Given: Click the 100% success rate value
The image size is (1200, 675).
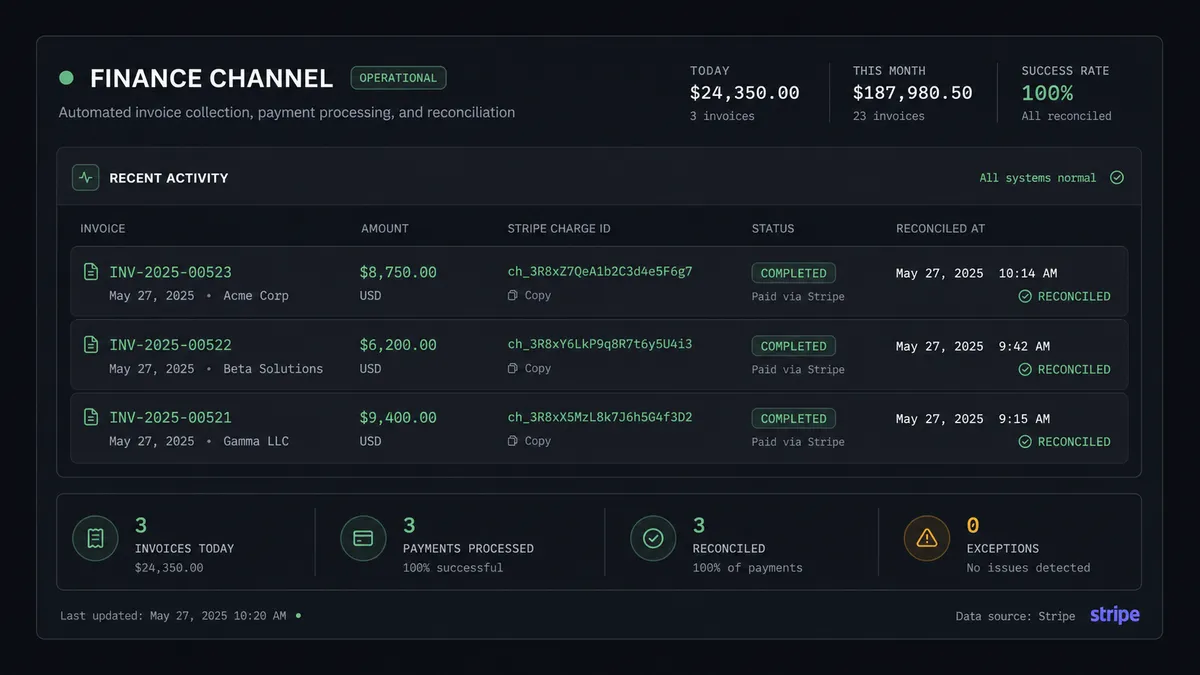Looking at the screenshot, I should pos(1047,93).
